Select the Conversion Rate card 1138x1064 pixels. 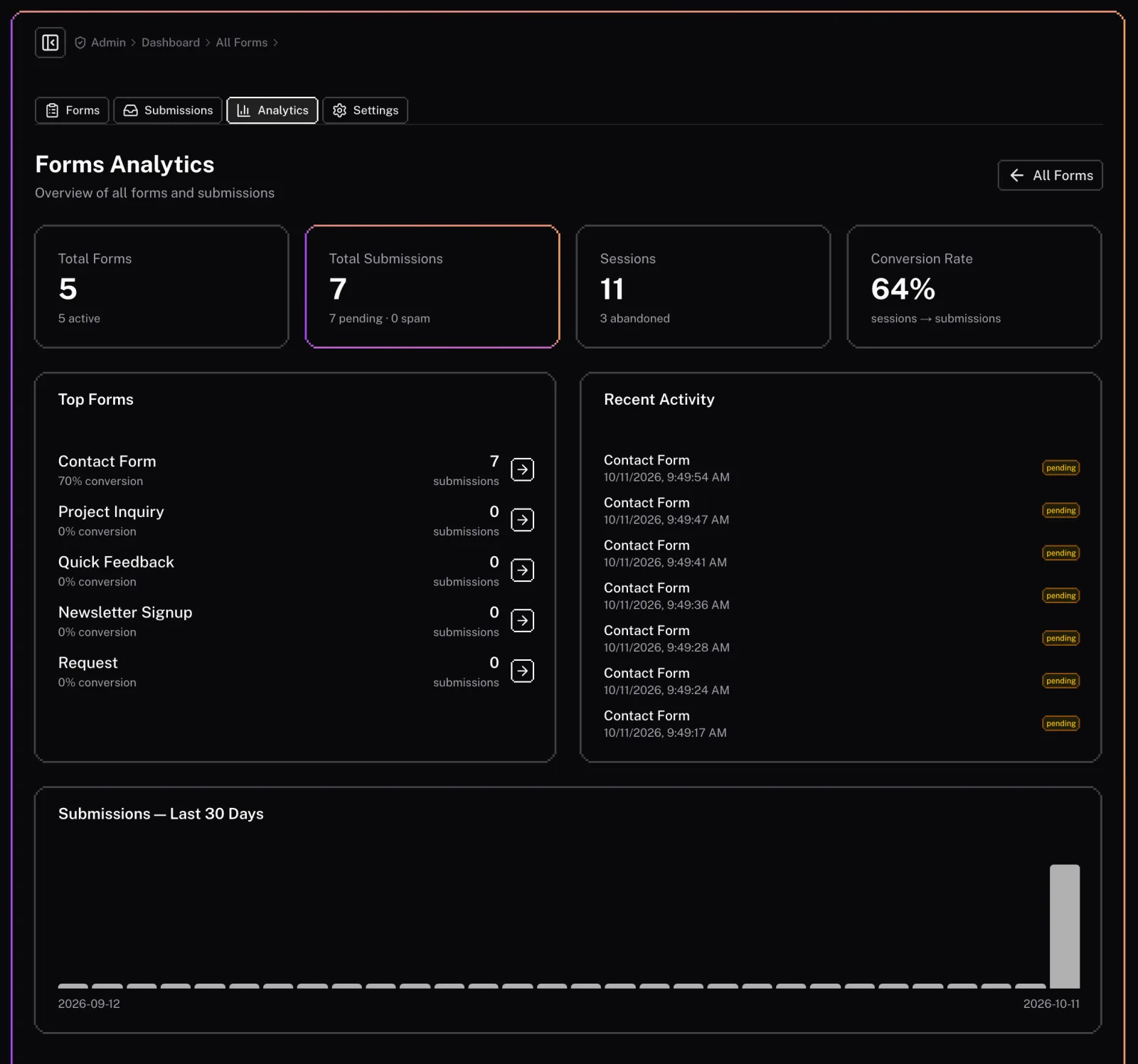[x=974, y=287]
